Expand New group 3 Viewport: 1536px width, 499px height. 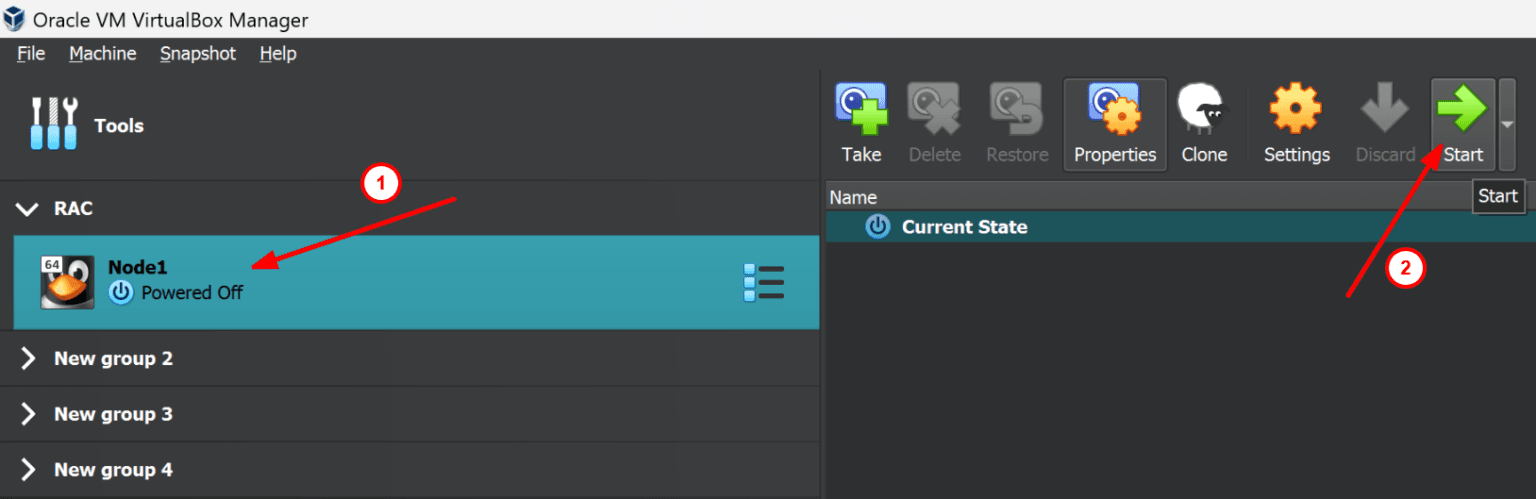(28, 414)
